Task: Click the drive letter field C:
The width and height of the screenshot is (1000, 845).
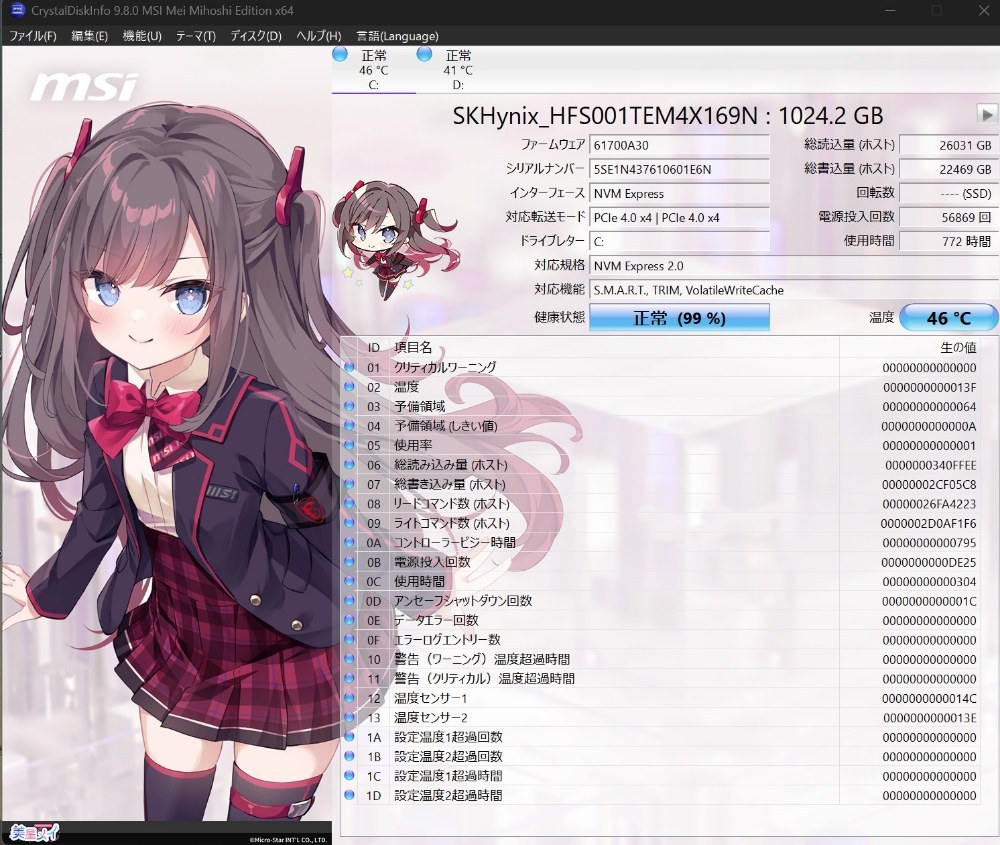Action: tap(679, 242)
